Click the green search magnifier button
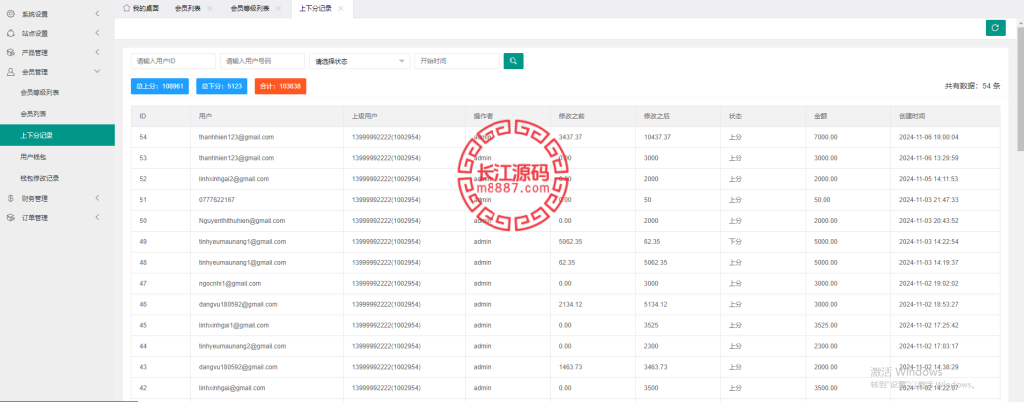 513,61
